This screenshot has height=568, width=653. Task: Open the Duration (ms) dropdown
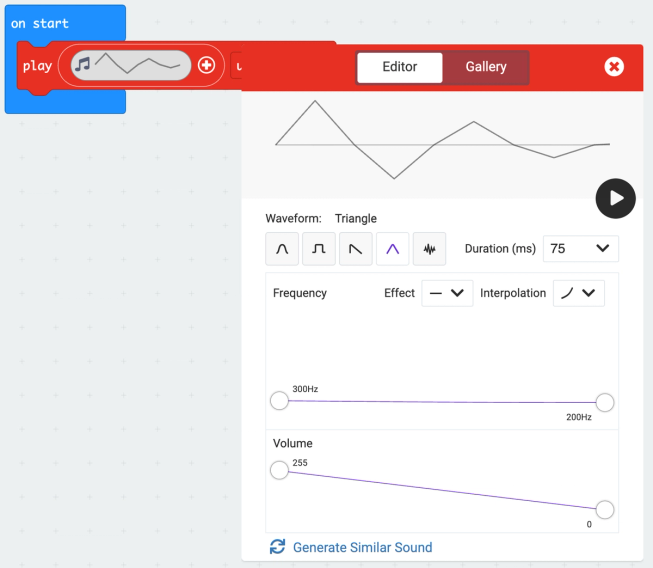coord(581,249)
